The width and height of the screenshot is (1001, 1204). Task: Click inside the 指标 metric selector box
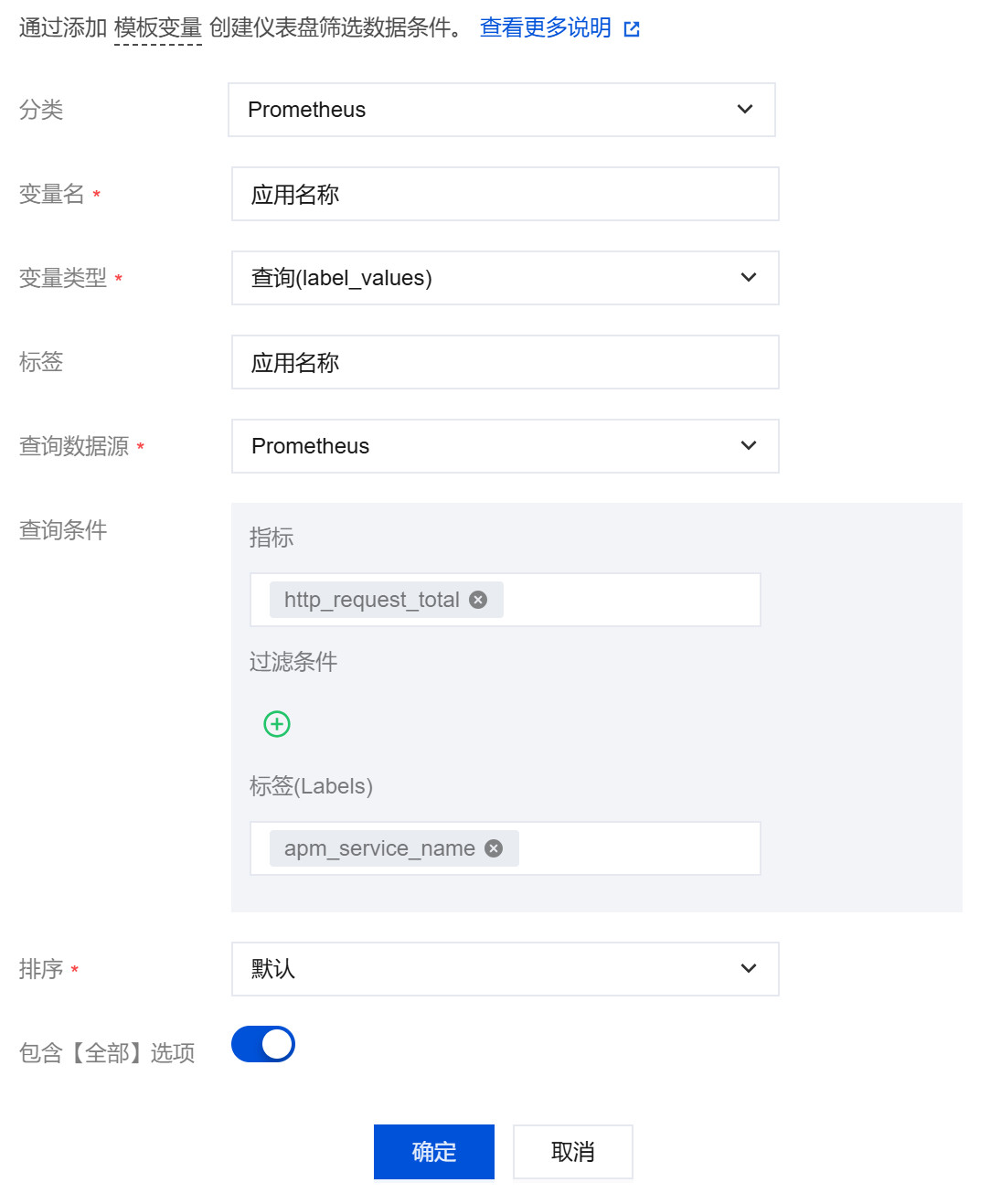(x=631, y=600)
